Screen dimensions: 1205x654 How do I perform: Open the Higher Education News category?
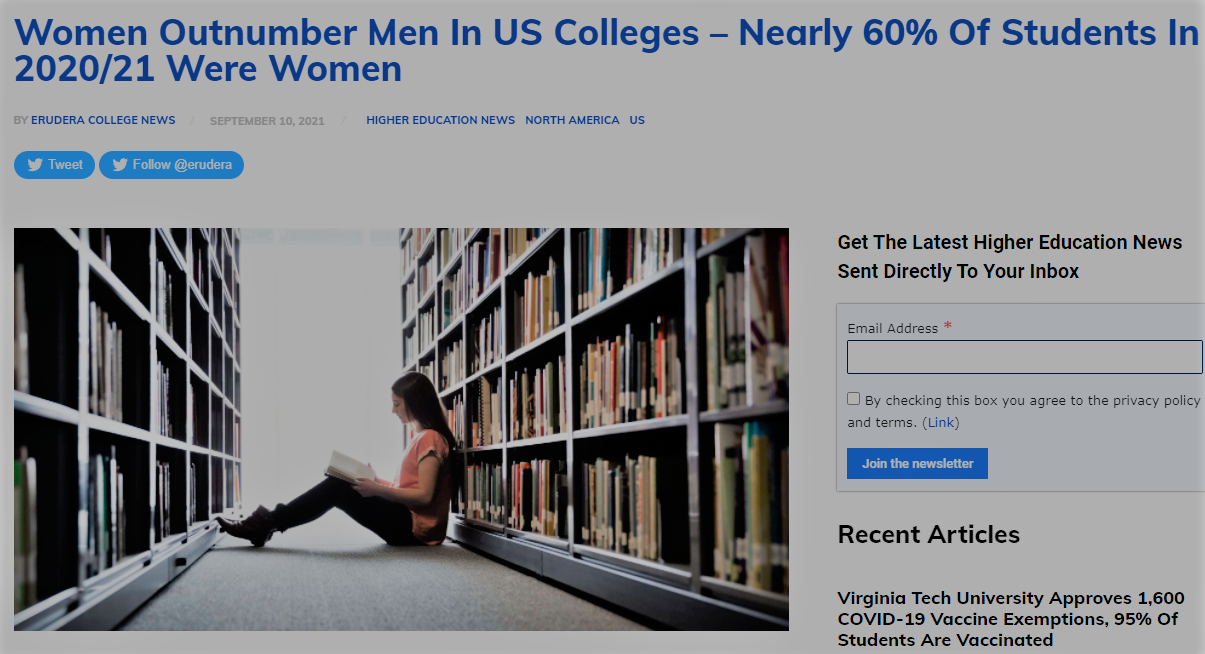click(x=440, y=120)
